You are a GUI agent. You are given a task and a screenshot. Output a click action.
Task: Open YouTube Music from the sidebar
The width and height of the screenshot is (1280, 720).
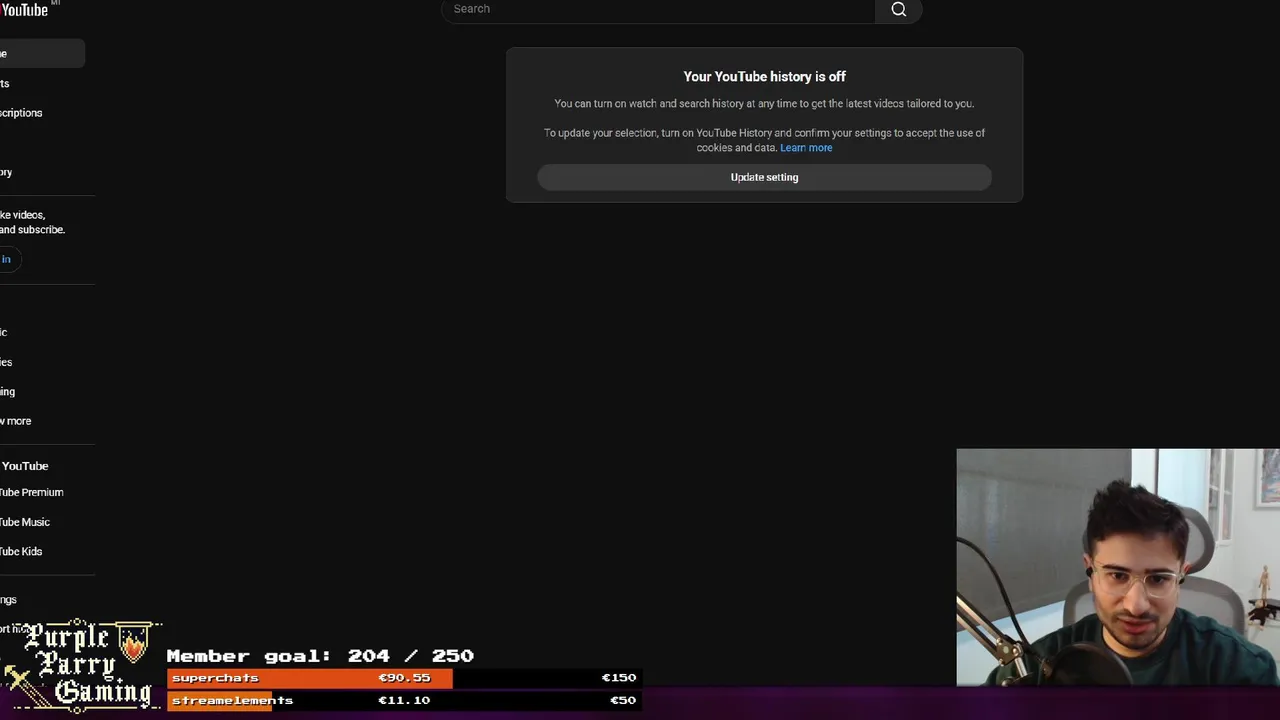[25, 522]
